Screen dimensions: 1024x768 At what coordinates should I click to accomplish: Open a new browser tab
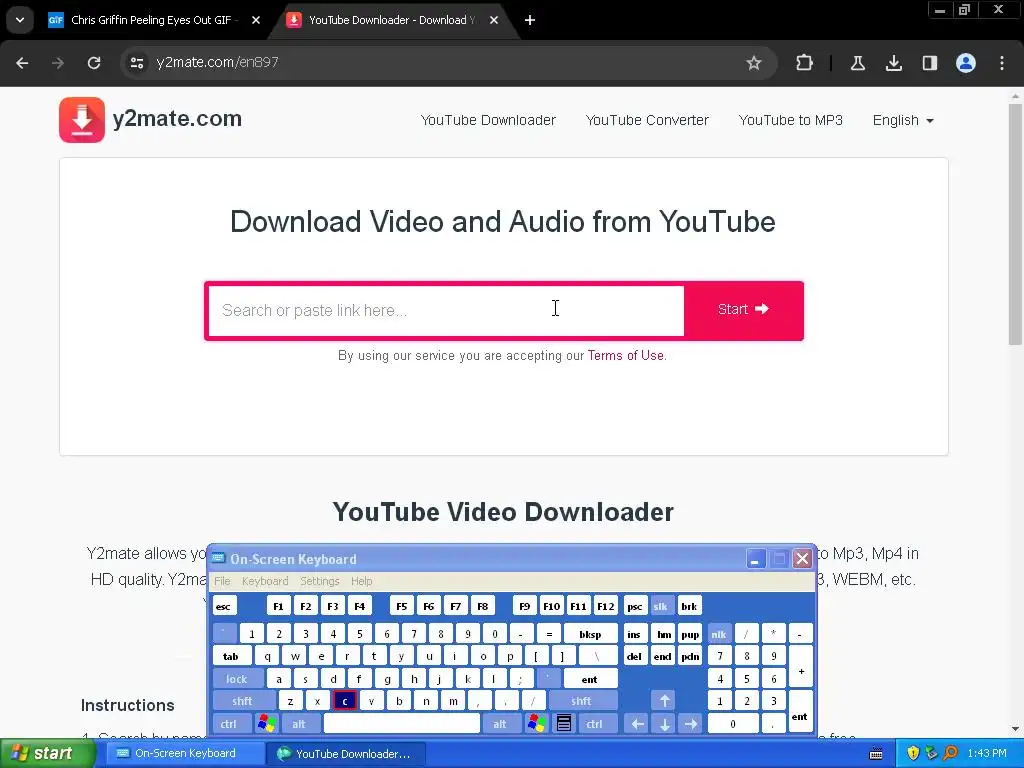530,20
